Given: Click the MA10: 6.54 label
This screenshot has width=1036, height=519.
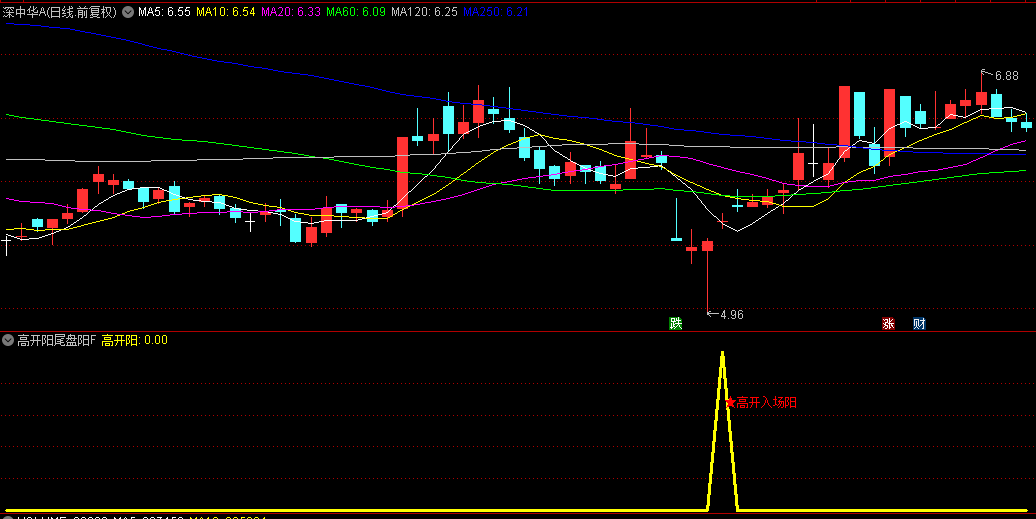Looking at the screenshot, I should pyautogui.click(x=225, y=12).
